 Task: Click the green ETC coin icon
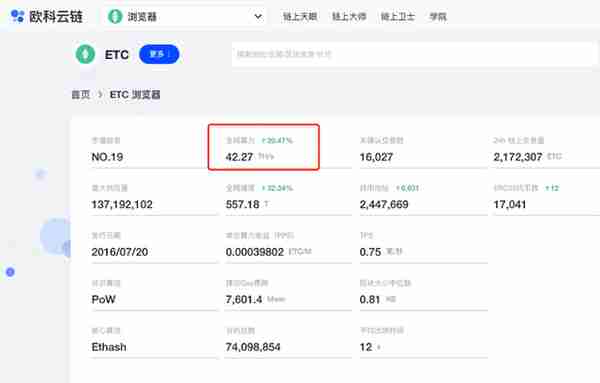click(x=85, y=54)
